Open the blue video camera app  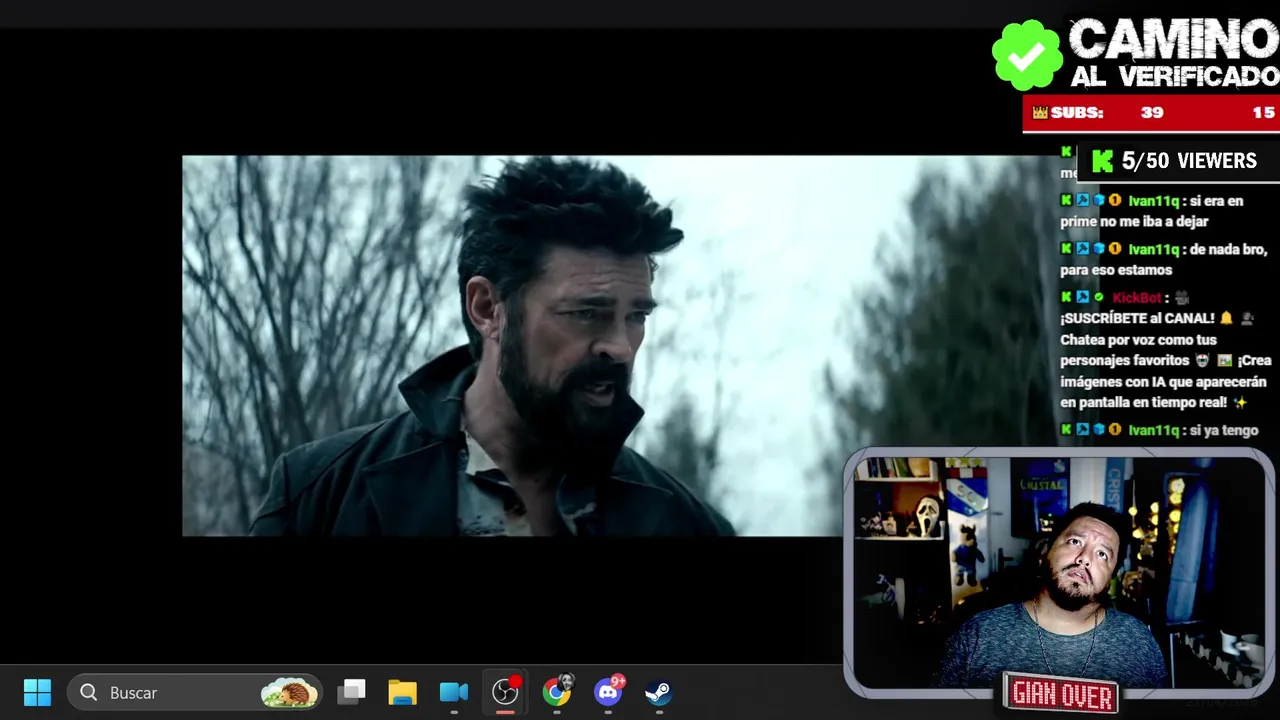coord(454,692)
